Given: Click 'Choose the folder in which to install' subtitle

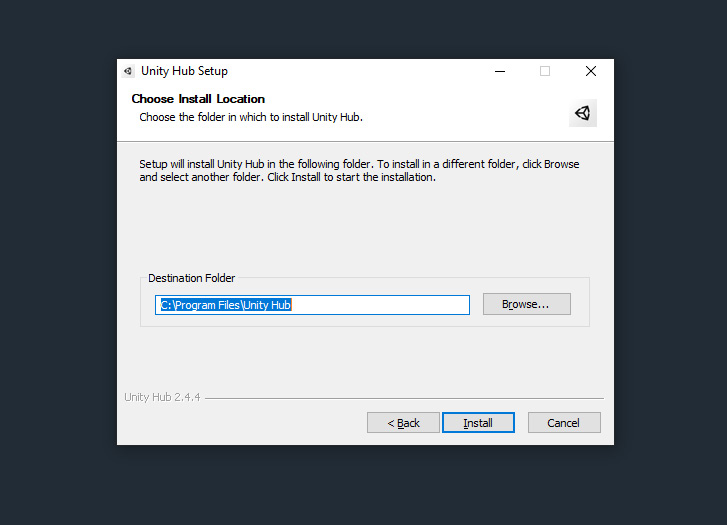Looking at the screenshot, I should tap(251, 117).
